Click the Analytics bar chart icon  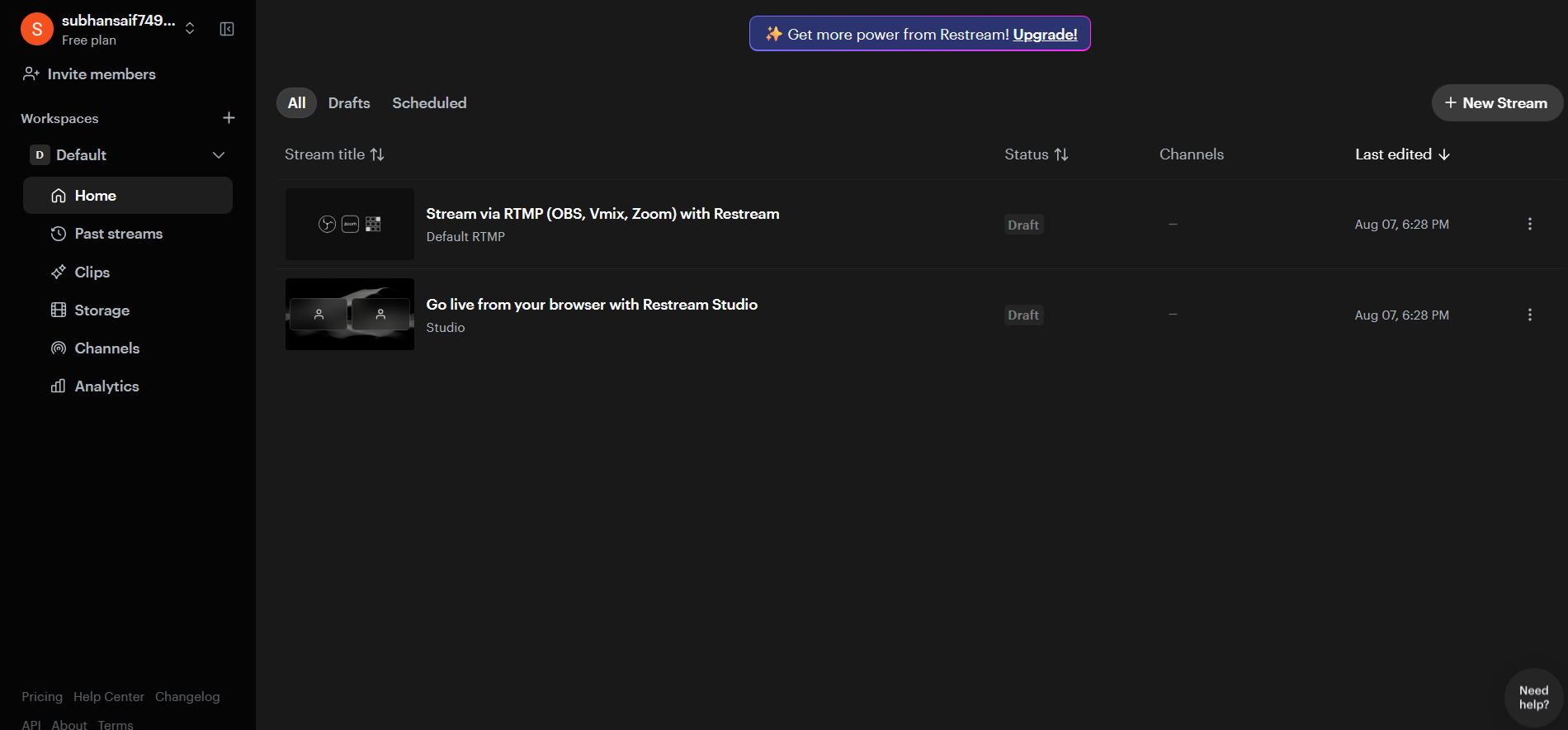tap(59, 386)
